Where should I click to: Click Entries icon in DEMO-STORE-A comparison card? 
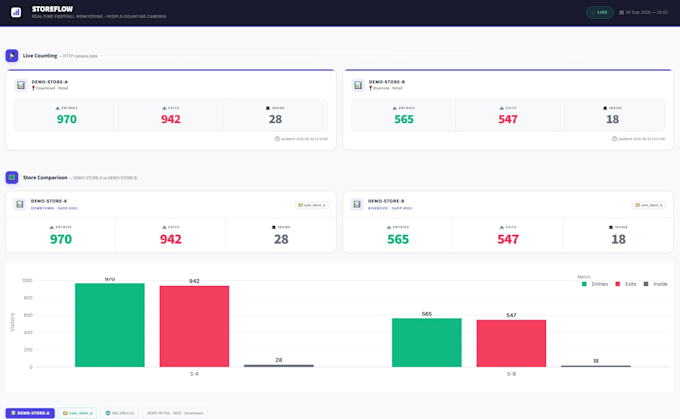[x=52, y=227]
